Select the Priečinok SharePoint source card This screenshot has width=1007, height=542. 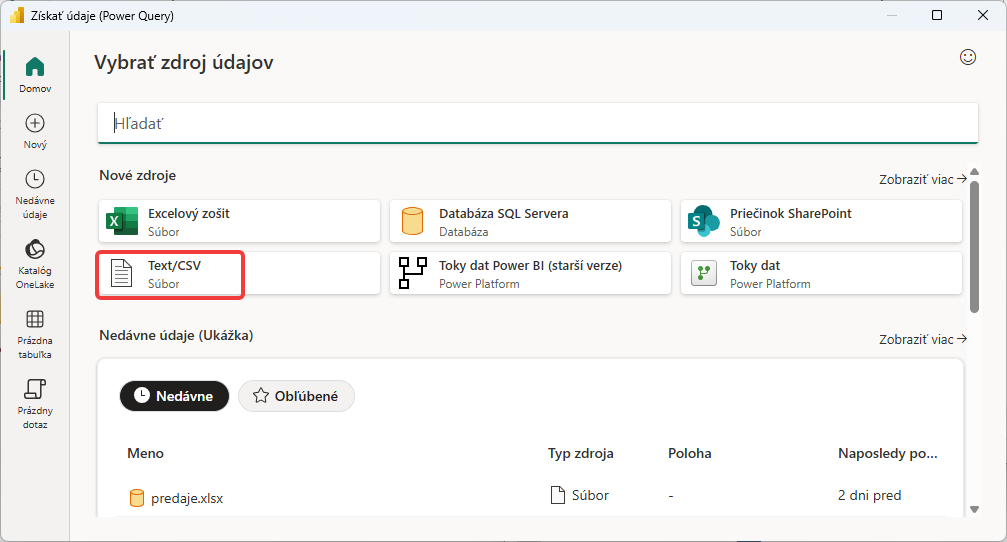coord(821,222)
